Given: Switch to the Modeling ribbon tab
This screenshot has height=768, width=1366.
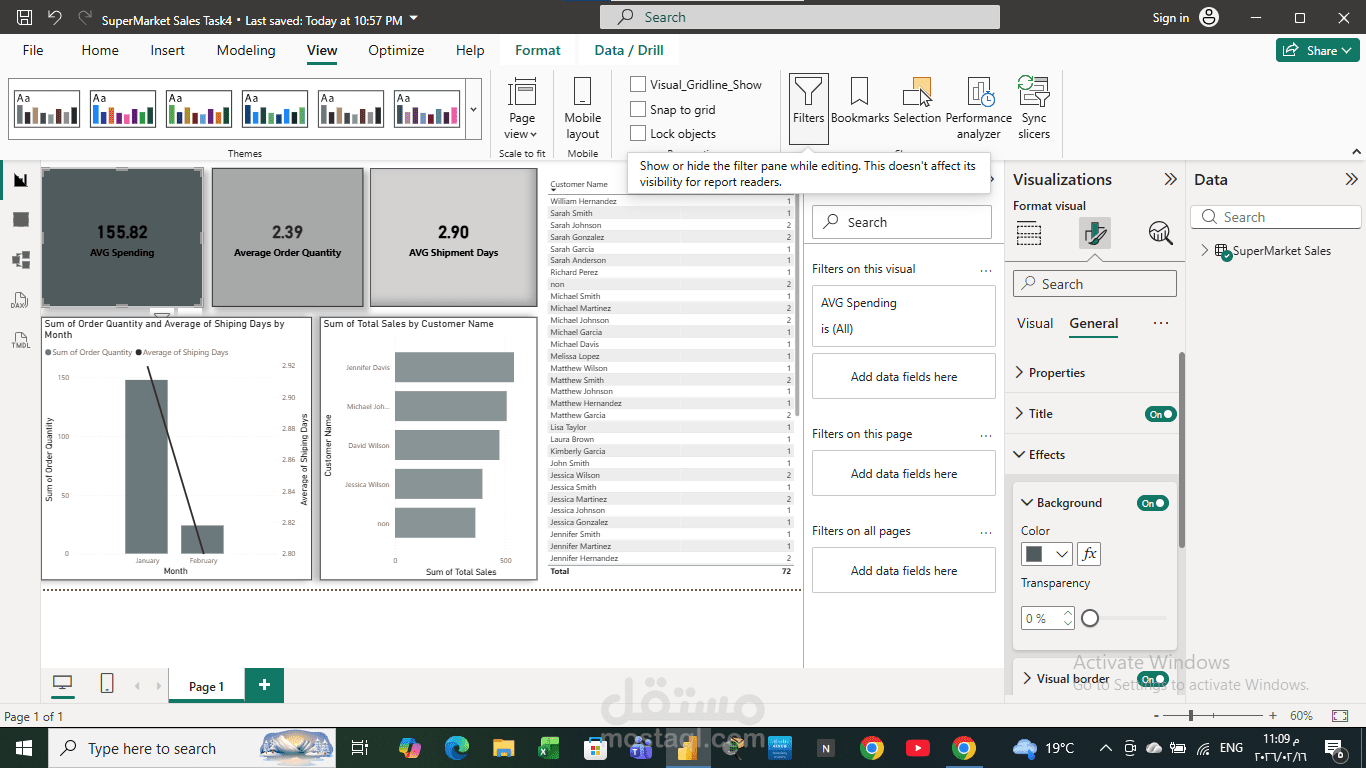Looking at the screenshot, I should (x=245, y=50).
